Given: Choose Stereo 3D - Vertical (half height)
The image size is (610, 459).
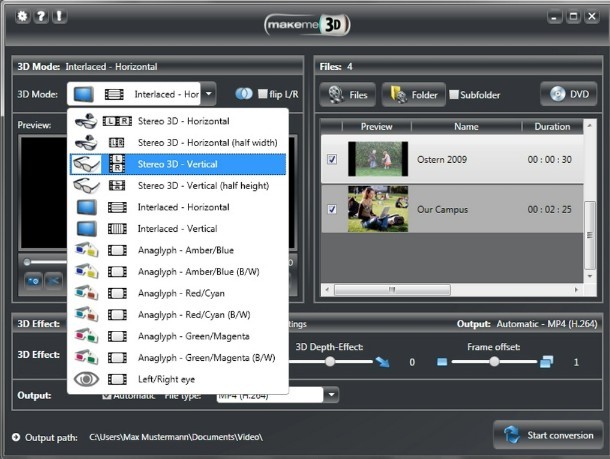Looking at the screenshot, I should 178,186.
